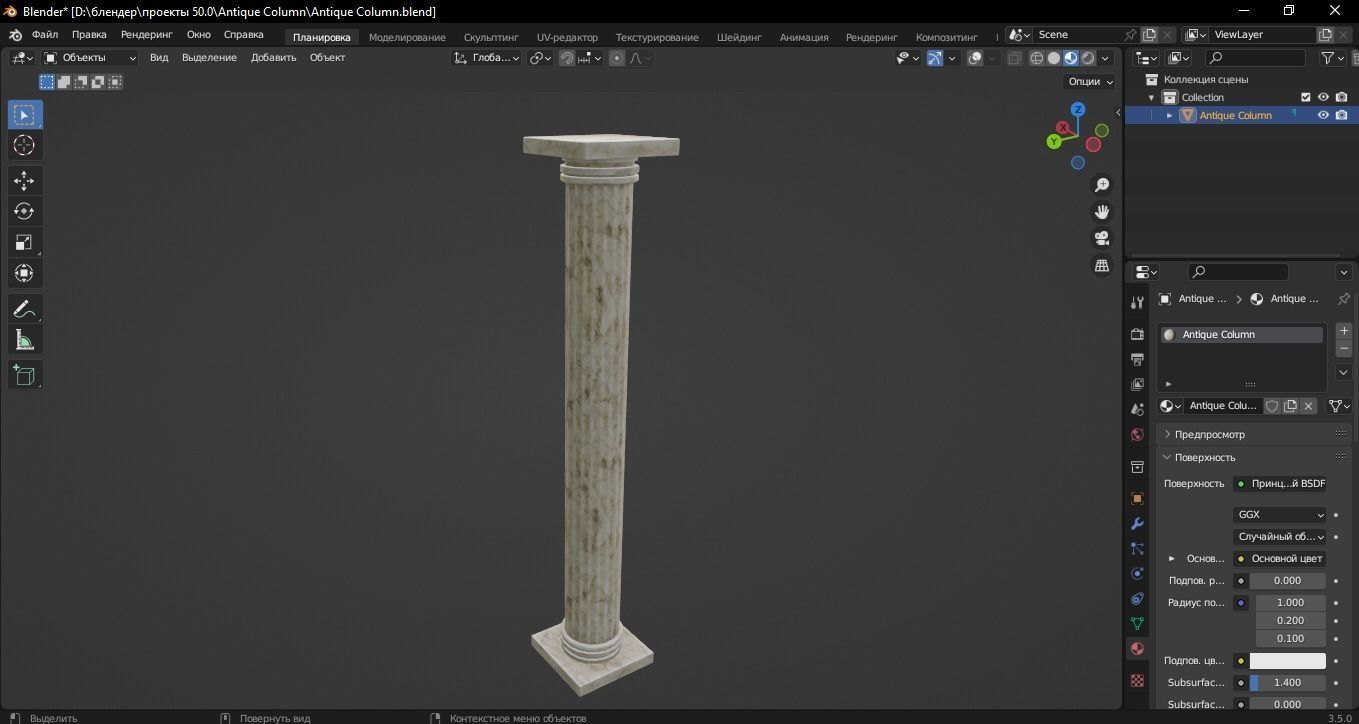Select the Scale tool
This screenshot has width=1359, height=724.
(24, 242)
